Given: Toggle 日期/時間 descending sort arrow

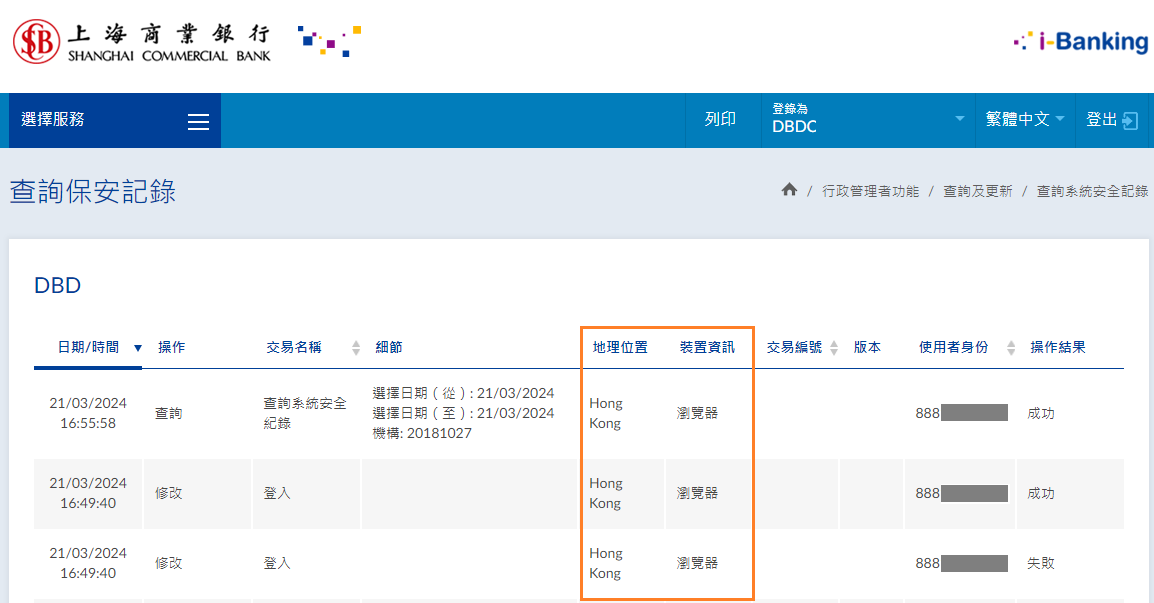Looking at the screenshot, I should click(138, 348).
